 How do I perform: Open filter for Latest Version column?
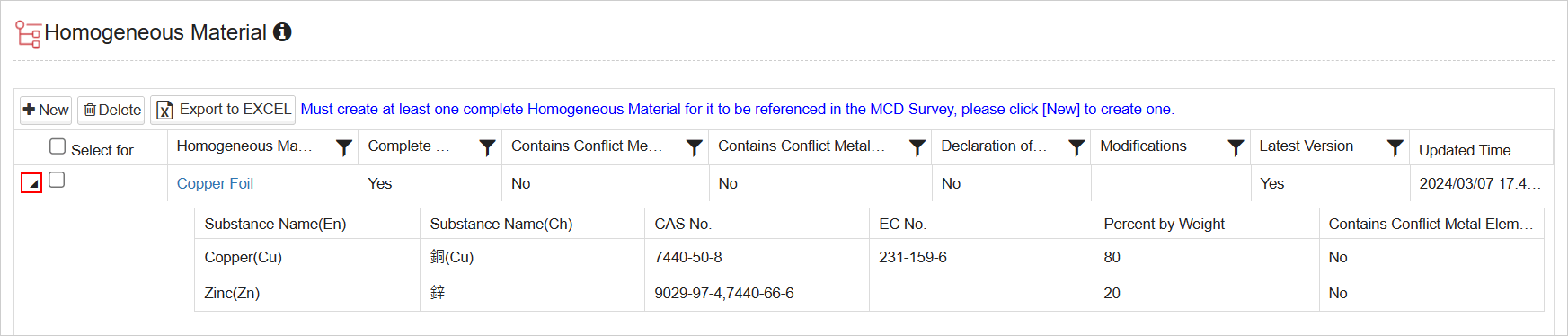pyautogui.click(x=1395, y=147)
